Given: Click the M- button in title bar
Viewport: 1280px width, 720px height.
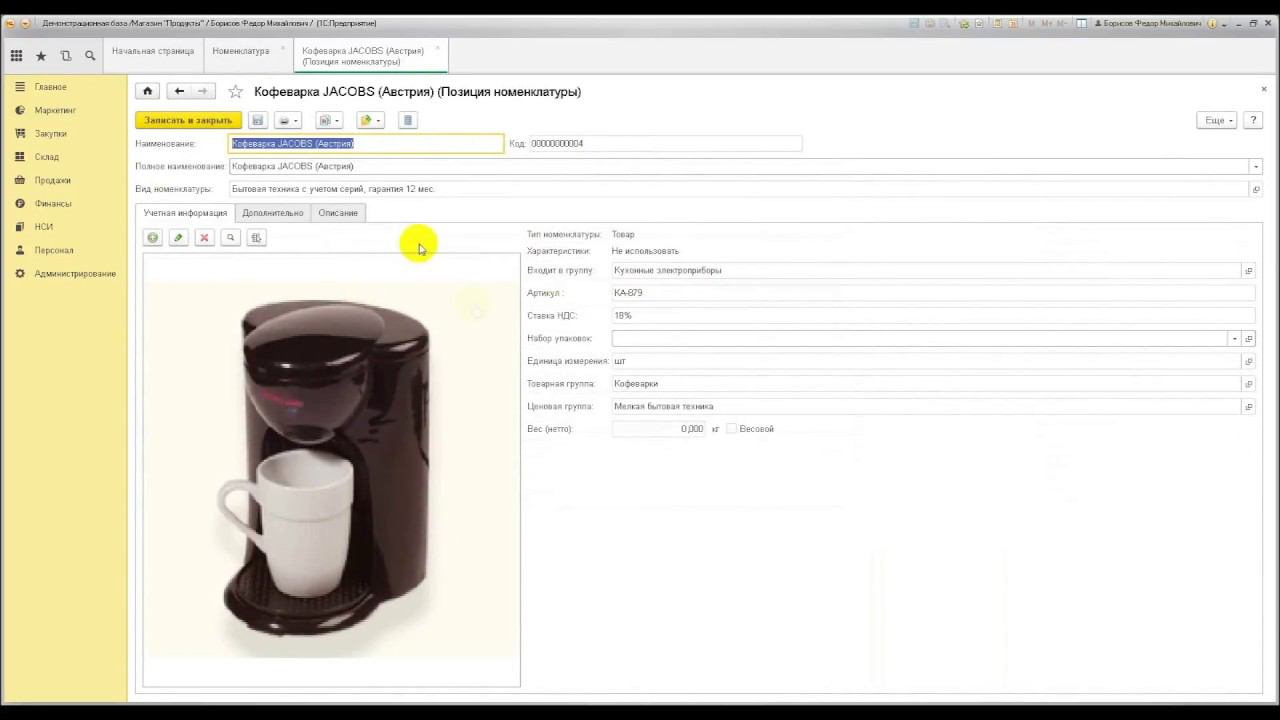Looking at the screenshot, I should pos(1062,24).
